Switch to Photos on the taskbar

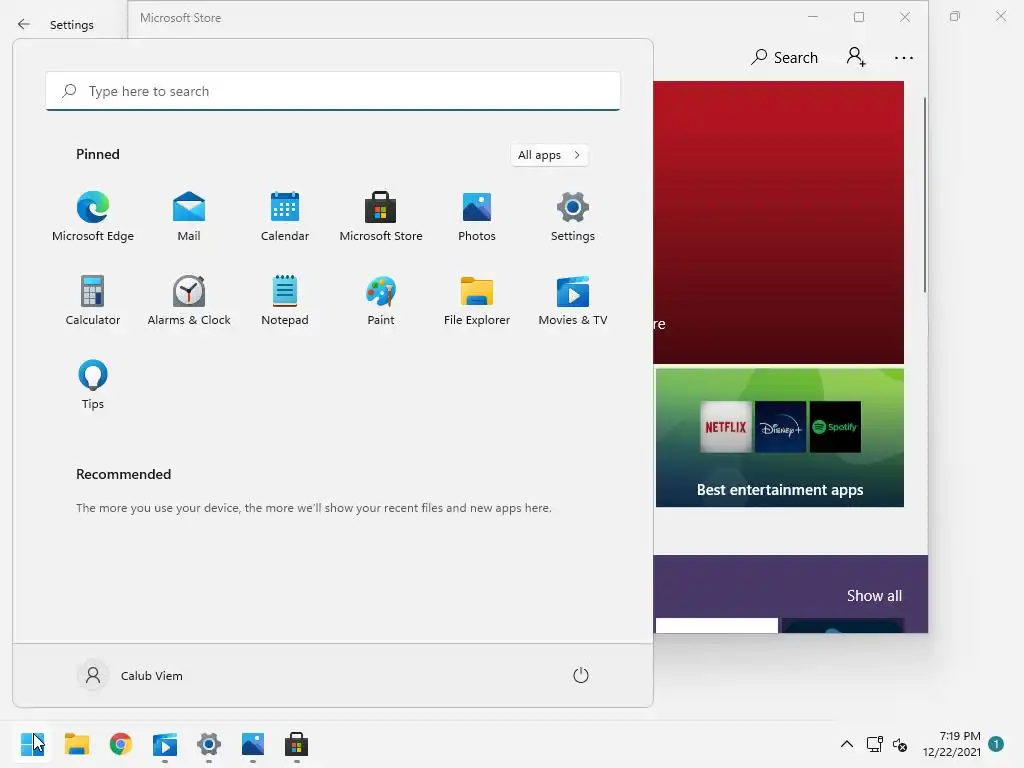(253, 744)
